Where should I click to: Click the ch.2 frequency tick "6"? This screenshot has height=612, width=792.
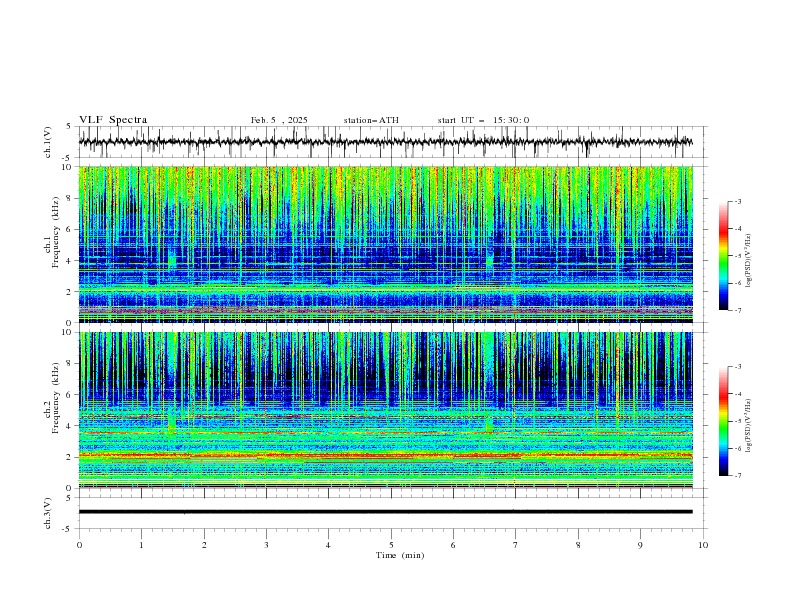70,395
